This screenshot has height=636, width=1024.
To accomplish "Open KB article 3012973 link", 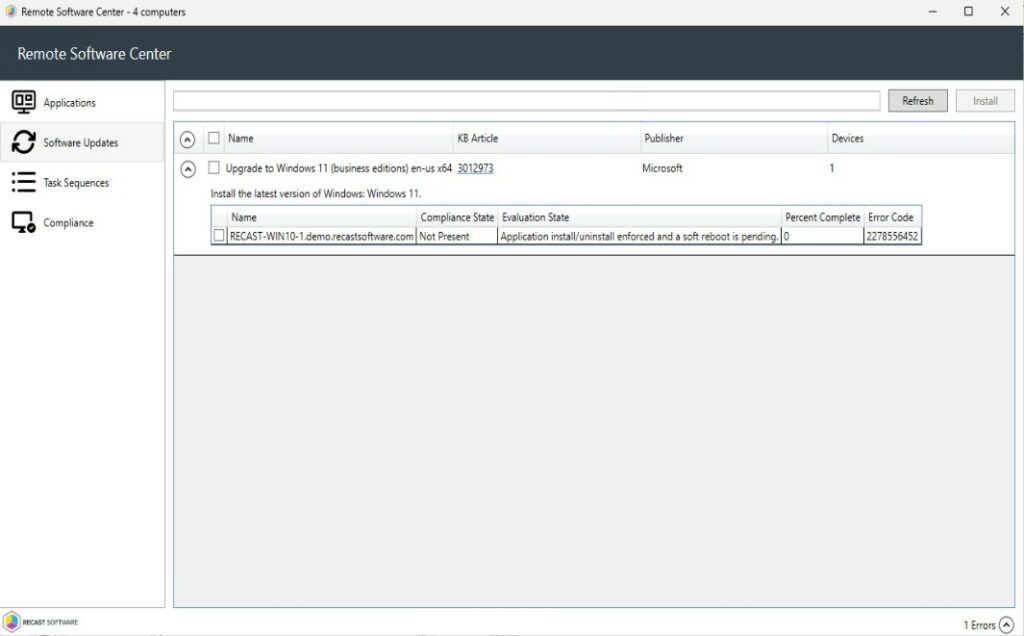I will tap(475, 168).
